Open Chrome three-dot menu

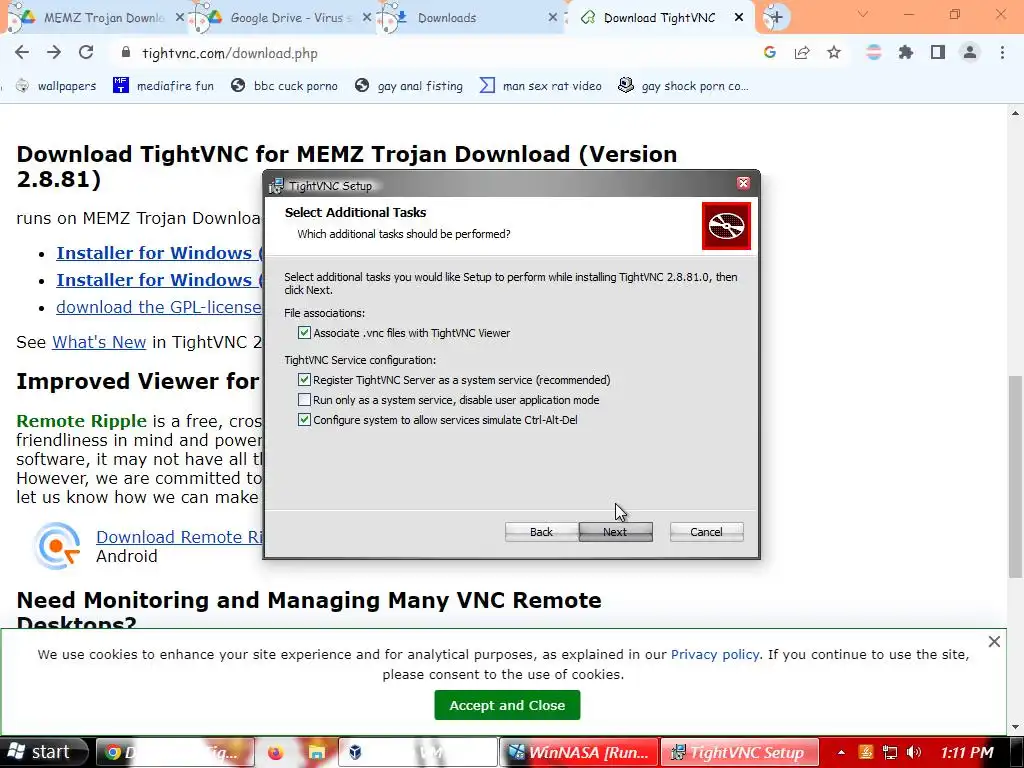tap(1002, 52)
